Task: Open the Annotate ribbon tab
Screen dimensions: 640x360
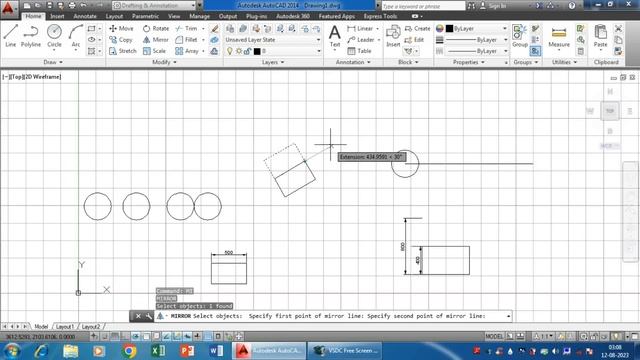Action: pyautogui.click(x=85, y=16)
